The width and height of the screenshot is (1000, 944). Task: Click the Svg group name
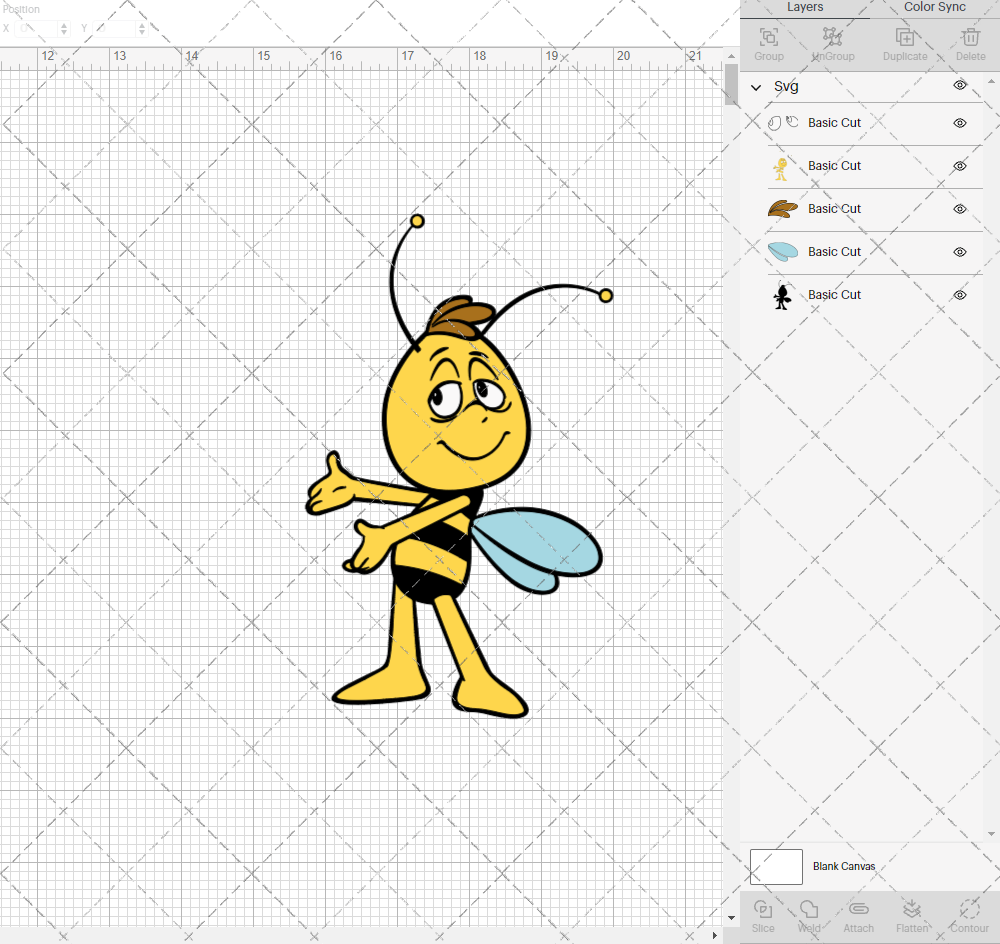coord(786,87)
